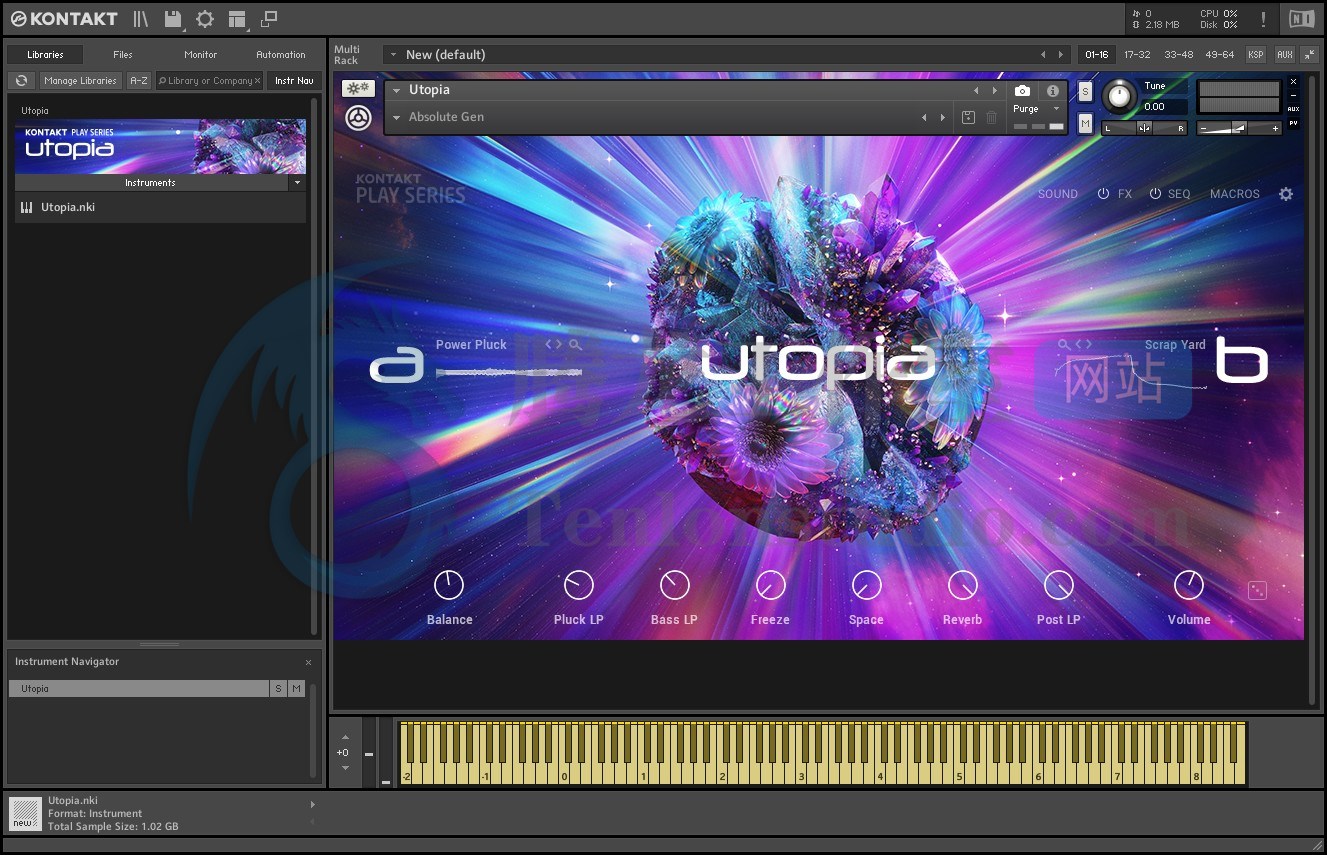1327x855 pixels.
Task: Click Manage Libraries button
Action: pyautogui.click(x=80, y=81)
